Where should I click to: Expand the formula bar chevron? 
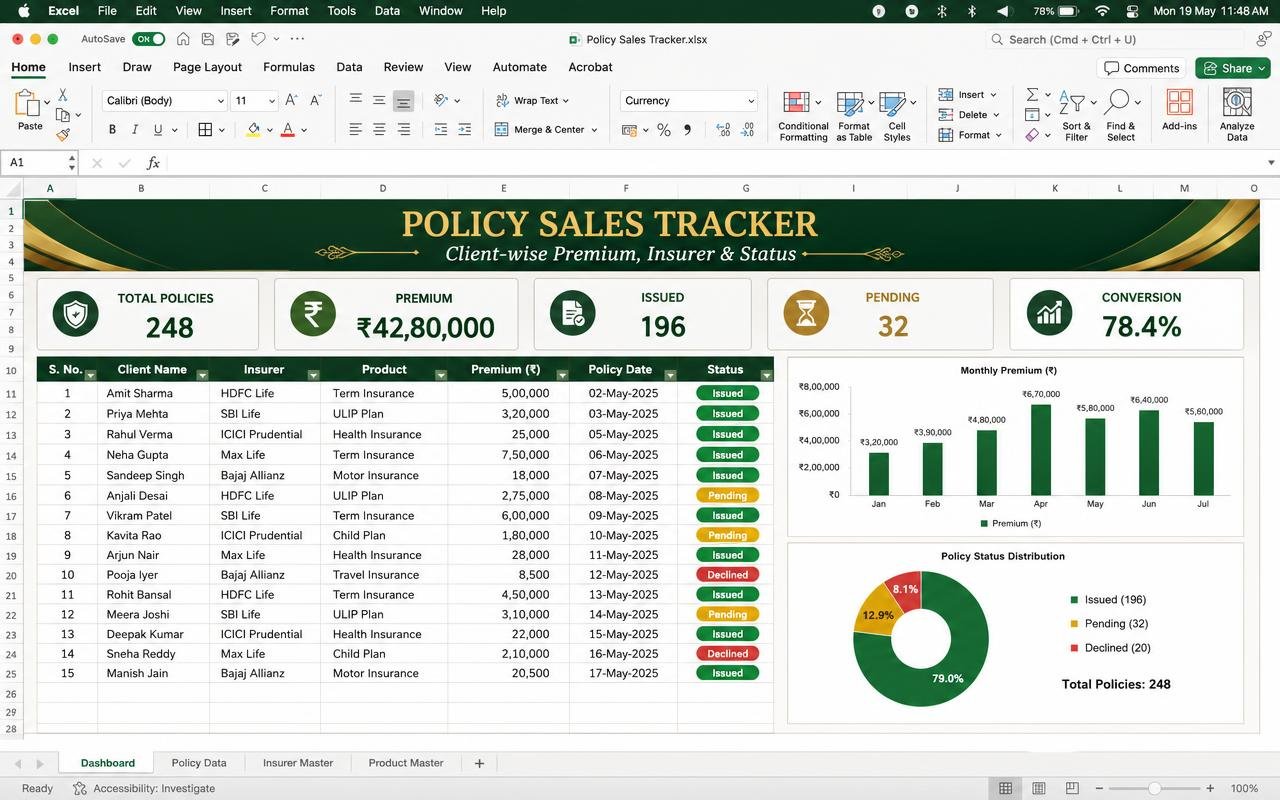click(1271, 162)
